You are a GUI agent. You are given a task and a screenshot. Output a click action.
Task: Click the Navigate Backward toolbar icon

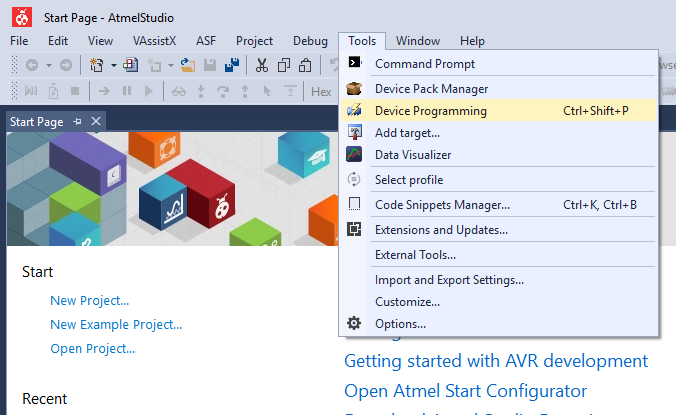click(x=32, y=66)
